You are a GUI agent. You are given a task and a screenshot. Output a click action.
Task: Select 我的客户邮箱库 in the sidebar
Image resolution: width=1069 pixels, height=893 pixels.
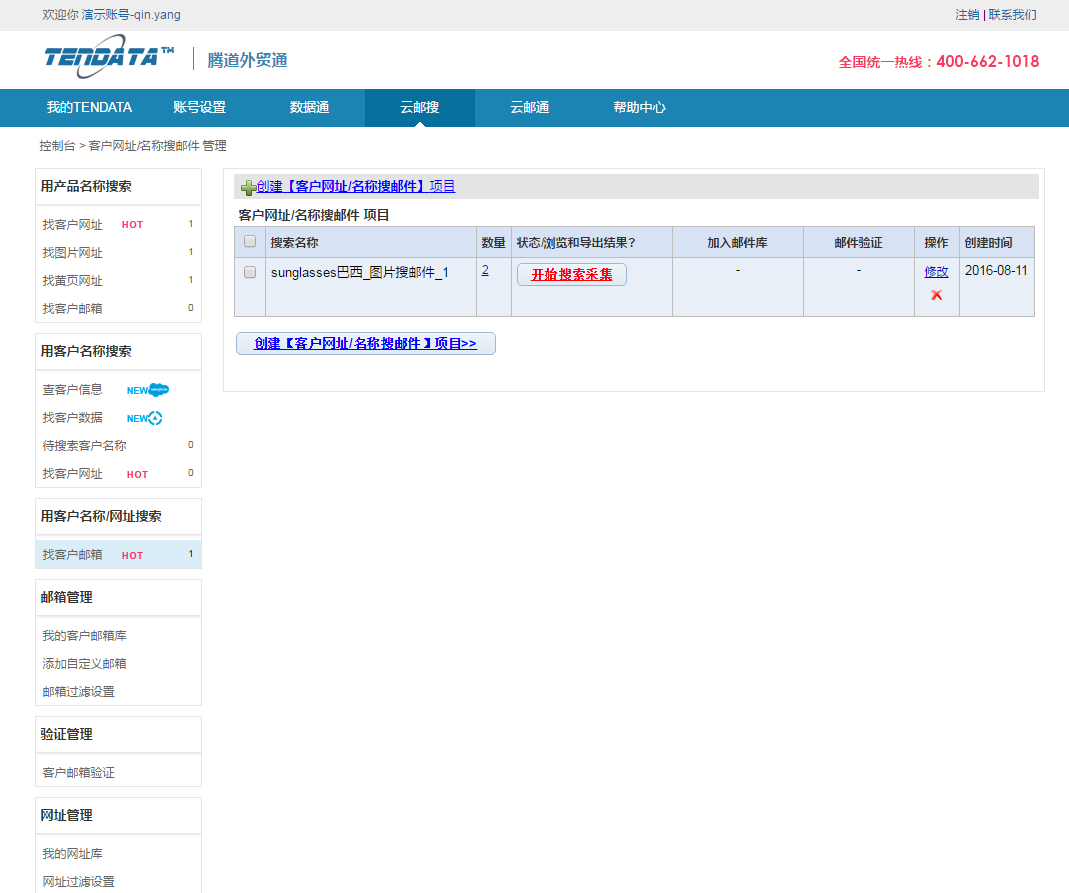pyautogui.click(x=84, y=636)
